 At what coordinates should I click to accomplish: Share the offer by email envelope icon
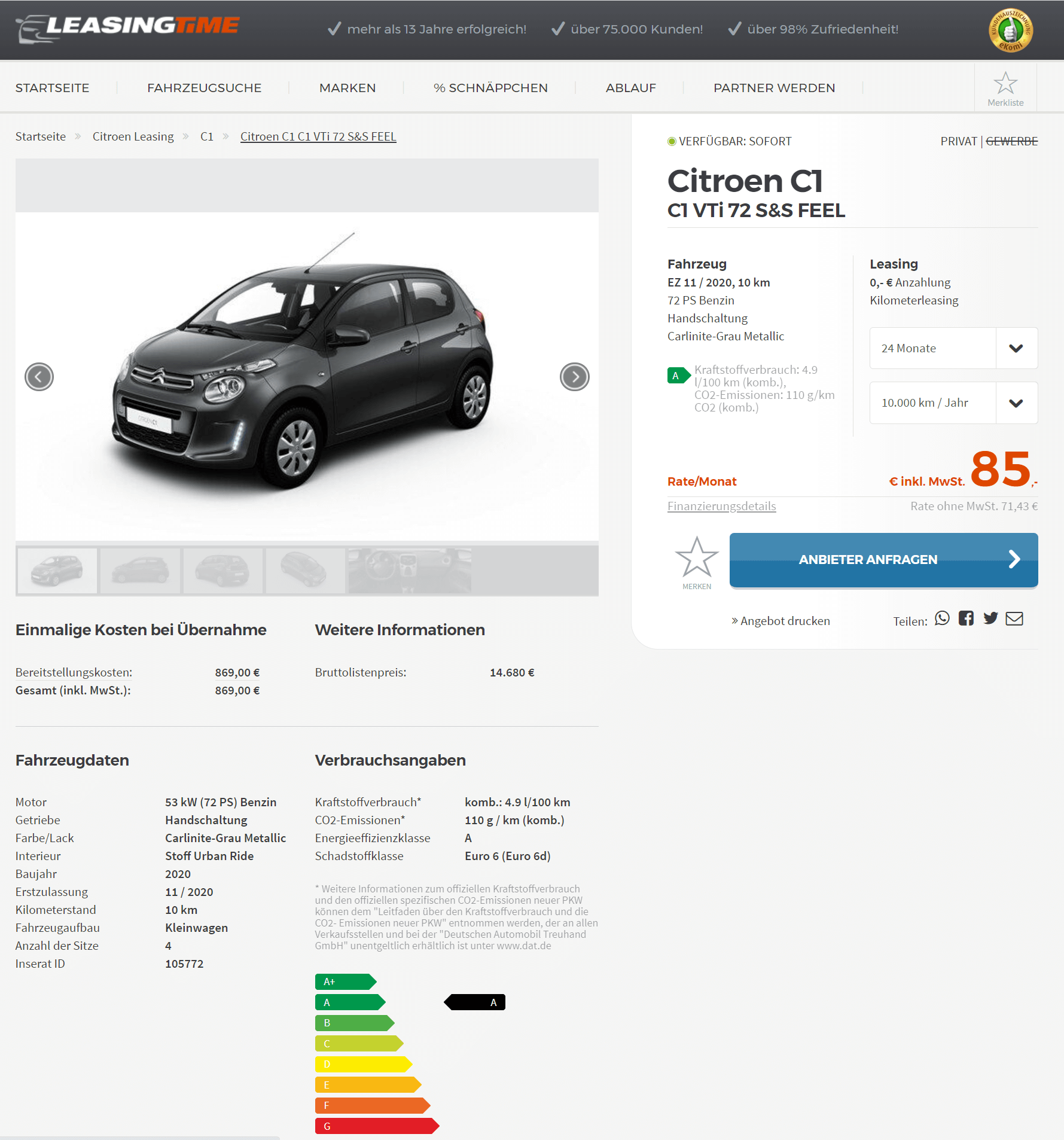tap(1014, 618)
